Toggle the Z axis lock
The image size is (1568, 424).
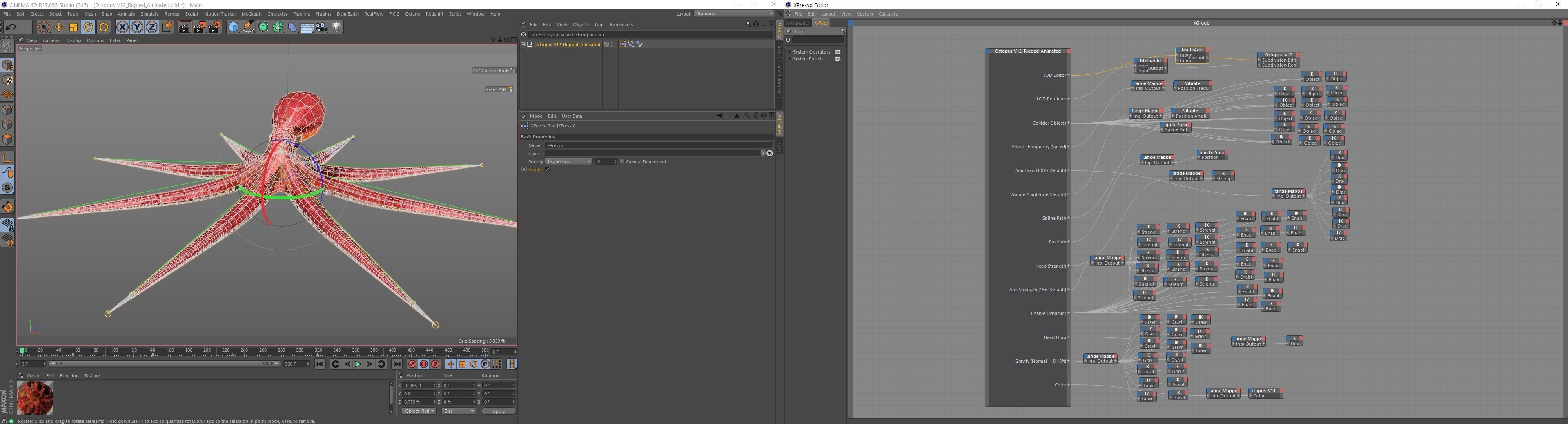151,27
